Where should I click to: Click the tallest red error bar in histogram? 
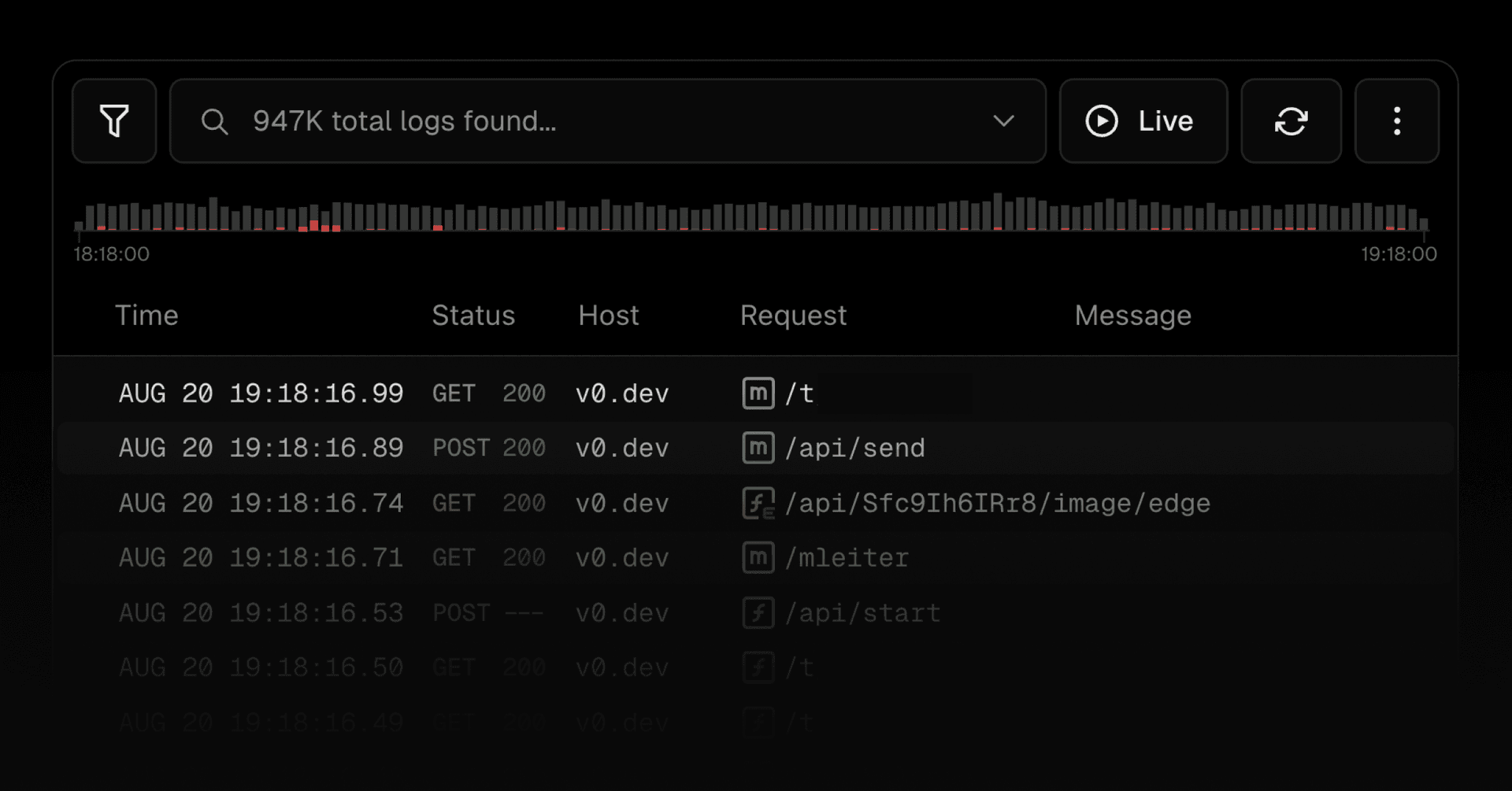point(314,226)
